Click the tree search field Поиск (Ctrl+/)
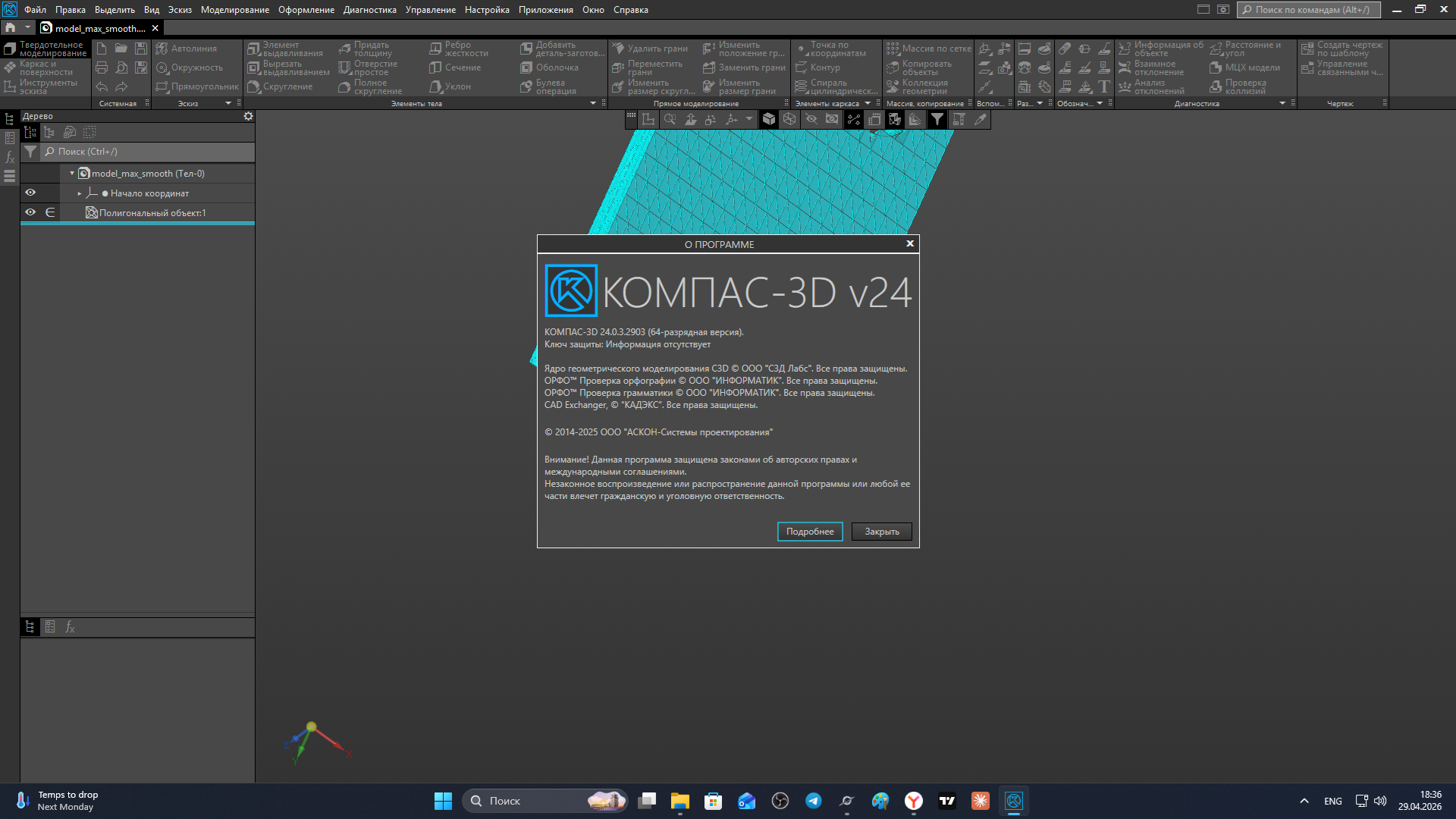 coord(148,152)
